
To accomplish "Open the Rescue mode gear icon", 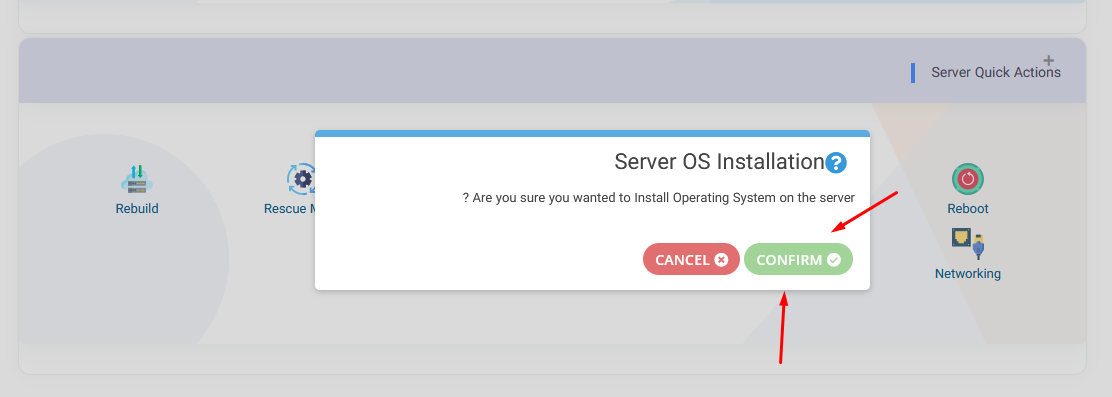I will (301, 179).
